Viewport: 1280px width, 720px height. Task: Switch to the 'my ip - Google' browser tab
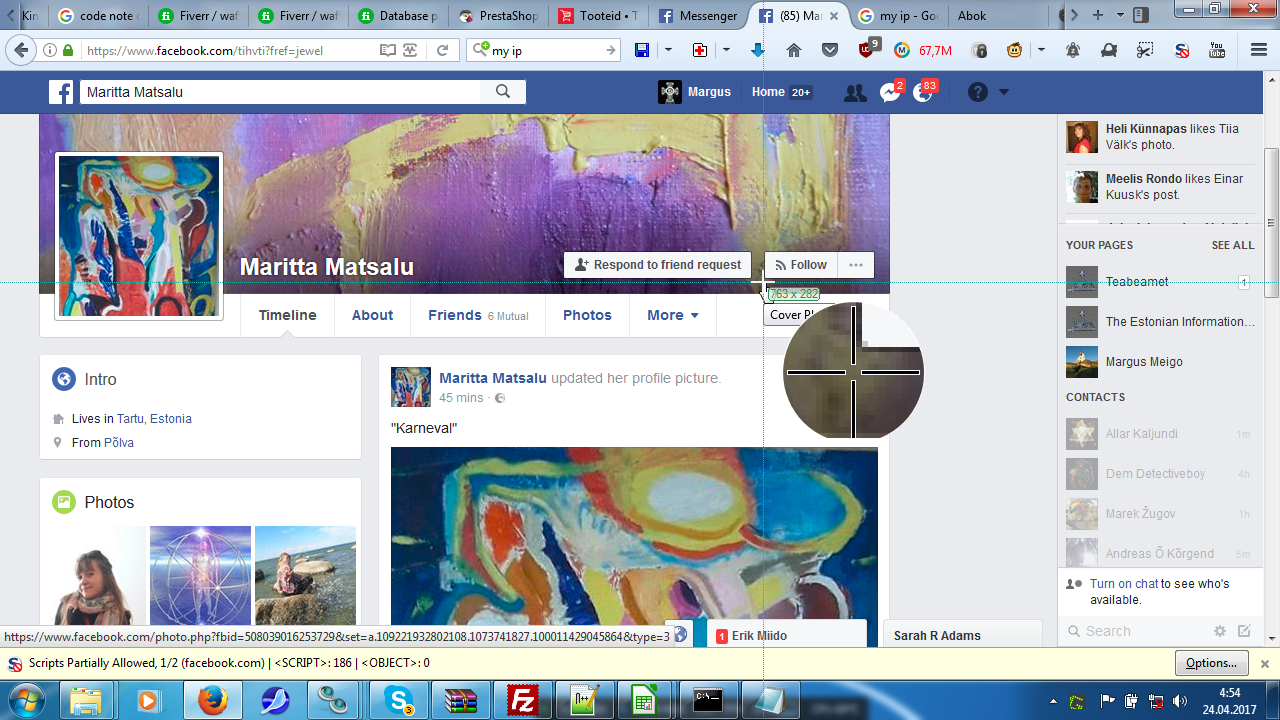tap(898, 16)
